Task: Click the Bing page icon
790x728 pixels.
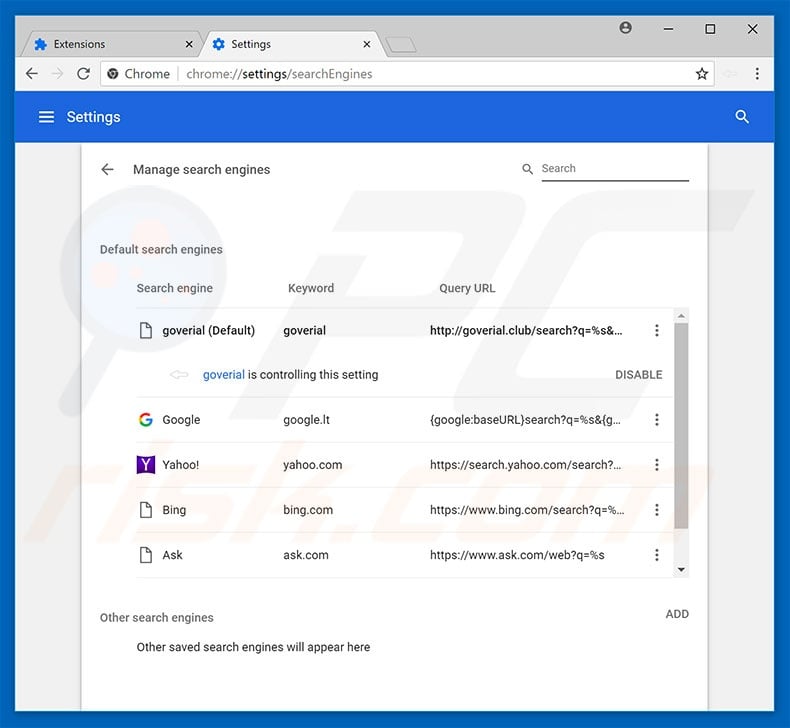Action: 146,510
